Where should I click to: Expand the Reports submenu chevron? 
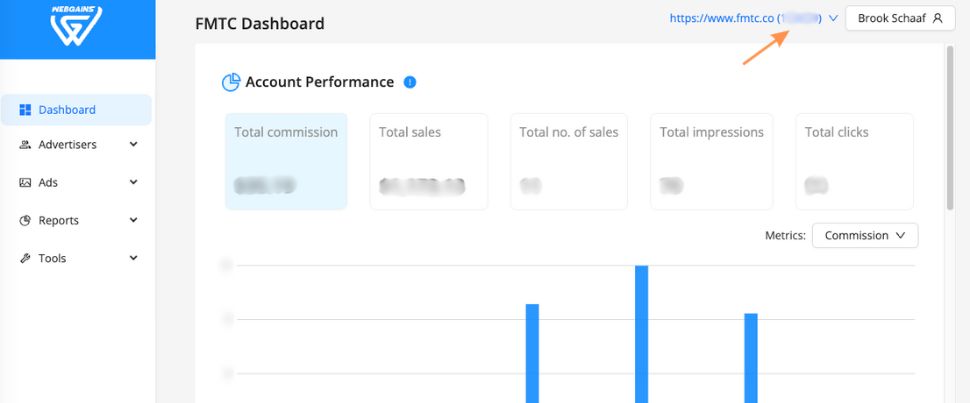[x=133, y=221]
